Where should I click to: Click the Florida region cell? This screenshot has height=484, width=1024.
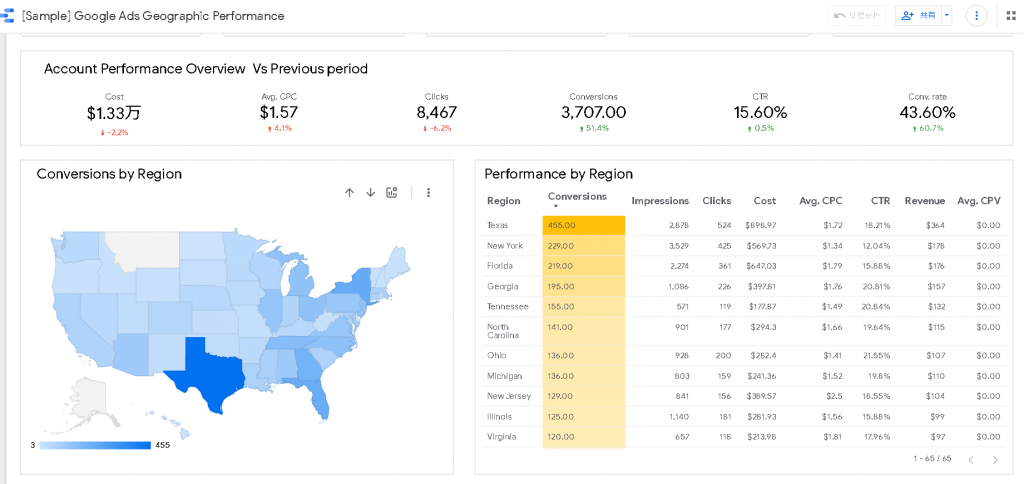(x=500, y=266)
